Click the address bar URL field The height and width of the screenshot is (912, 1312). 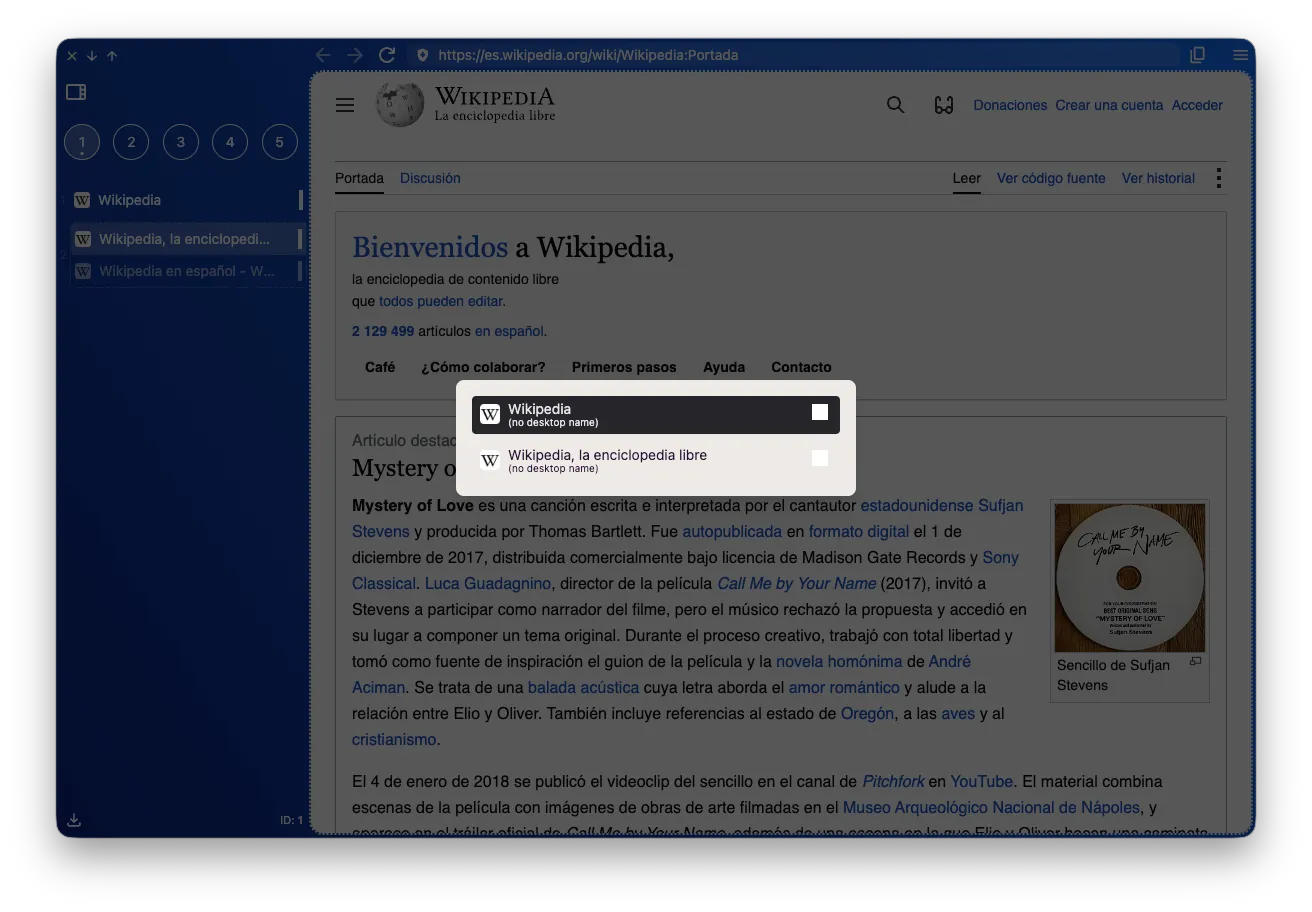[x=795, y=55]
